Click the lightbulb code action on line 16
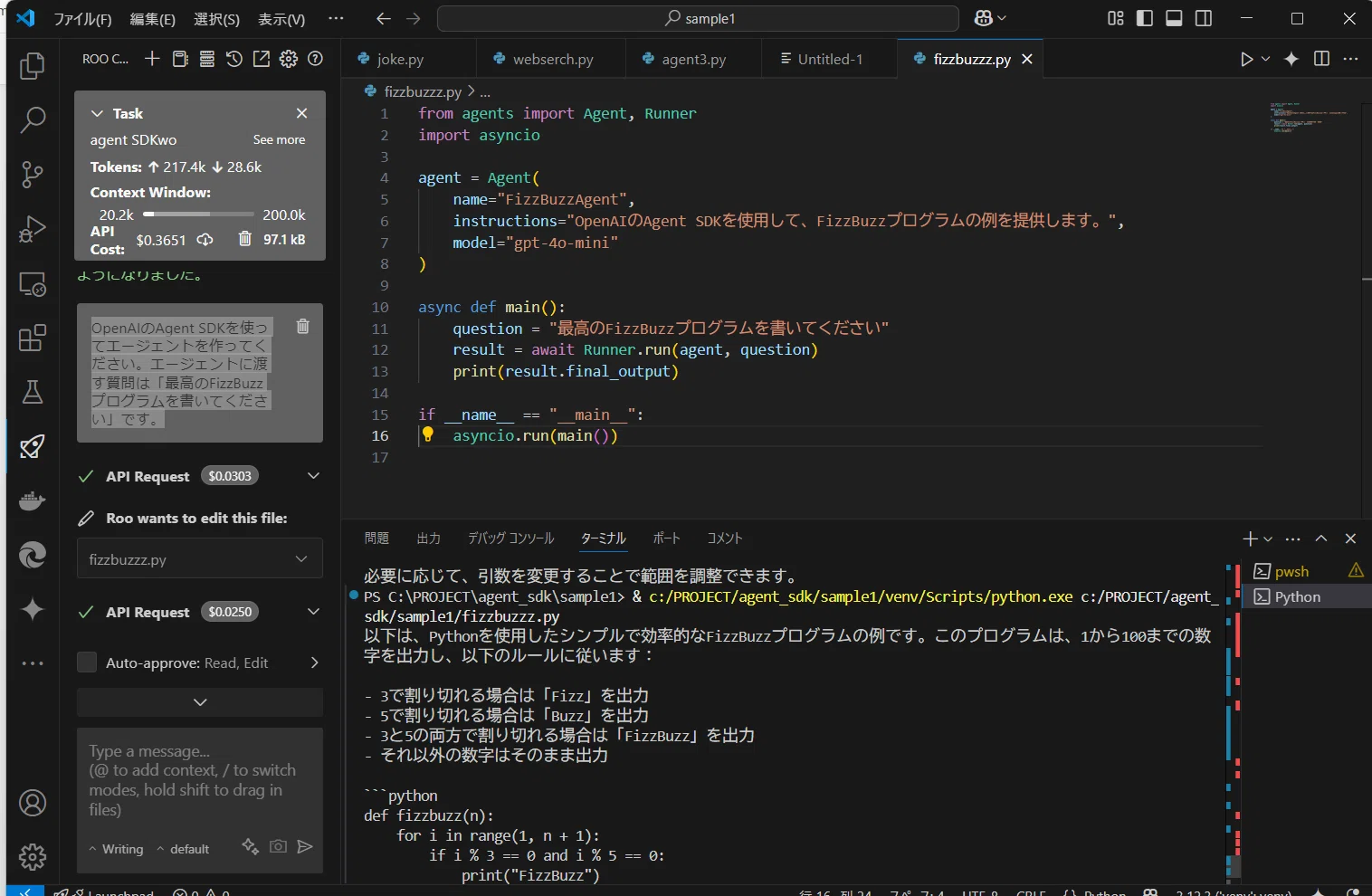 (428, 434)
